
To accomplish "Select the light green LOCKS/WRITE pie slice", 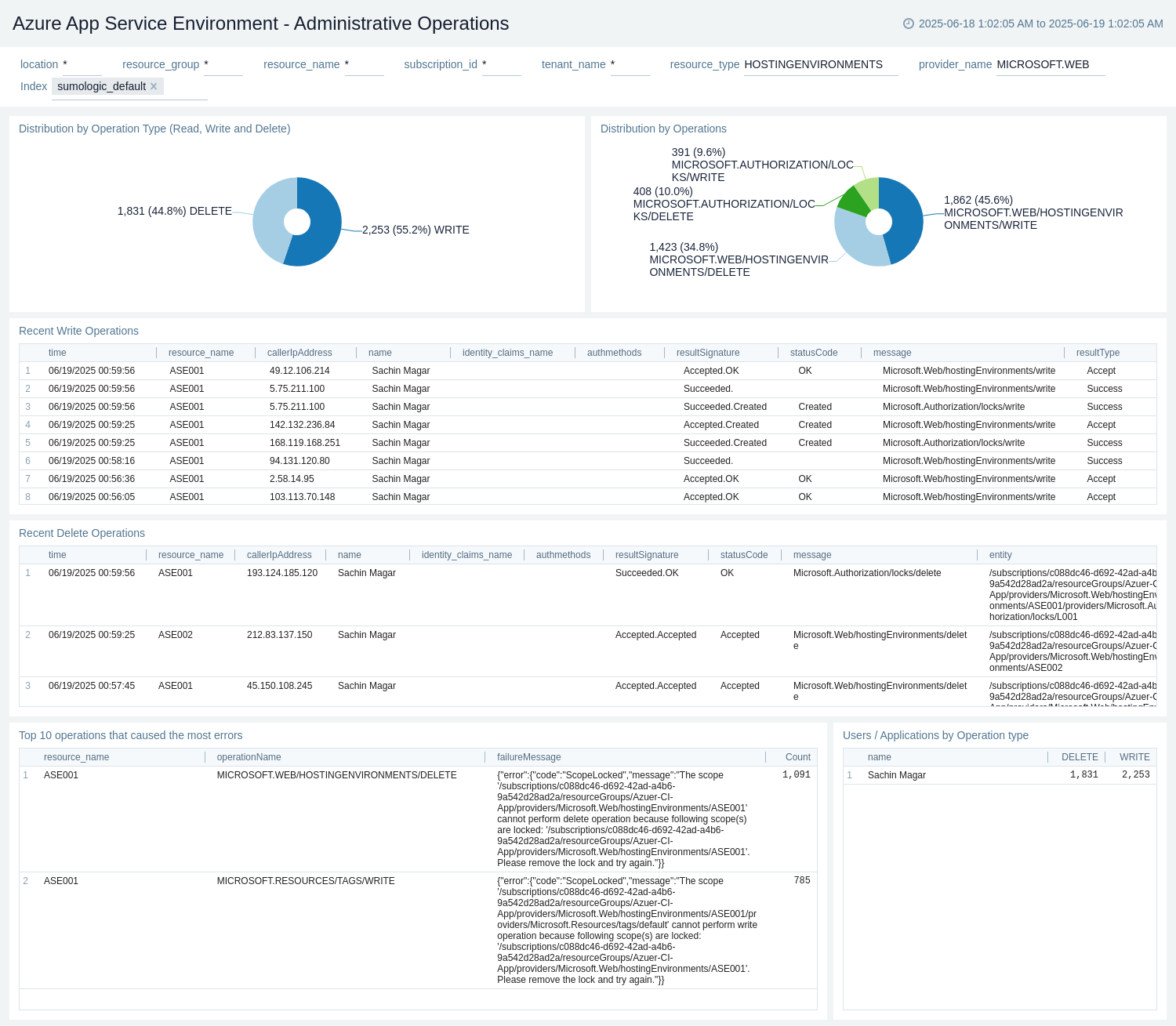I will [x=869, y=191].
